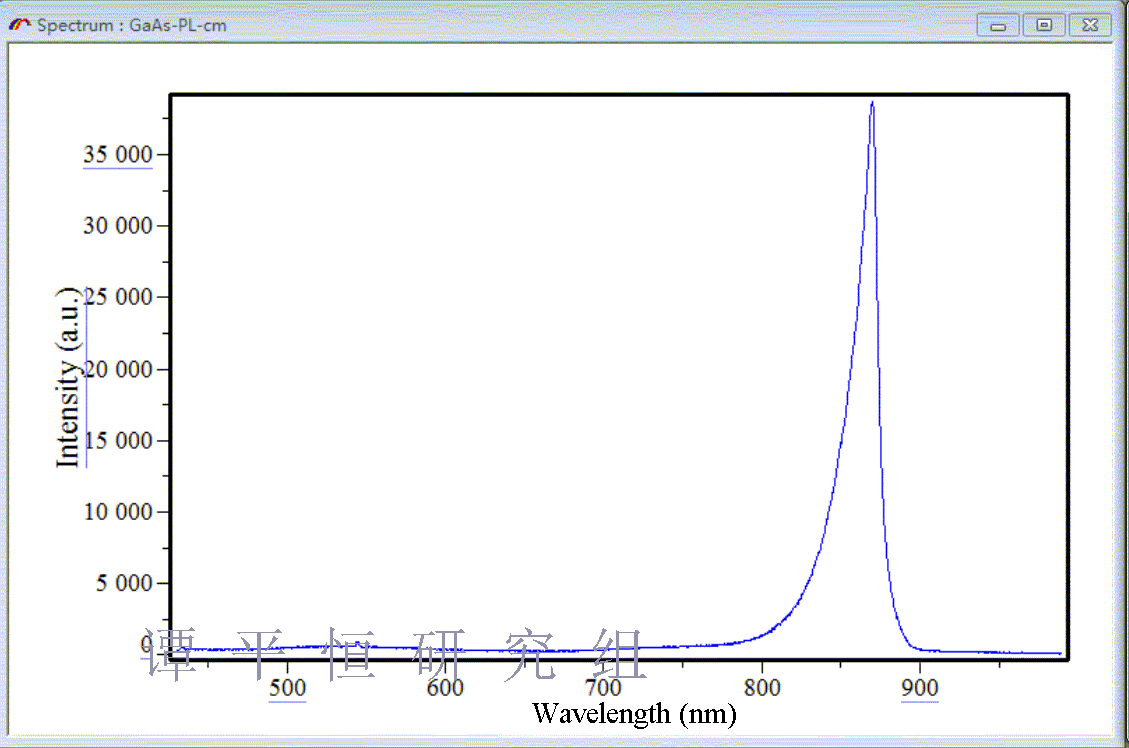Click the 25 000 intensity tick label
Image resolution: width=1129 pixels, height=748 pixels.
pos(117,298)
